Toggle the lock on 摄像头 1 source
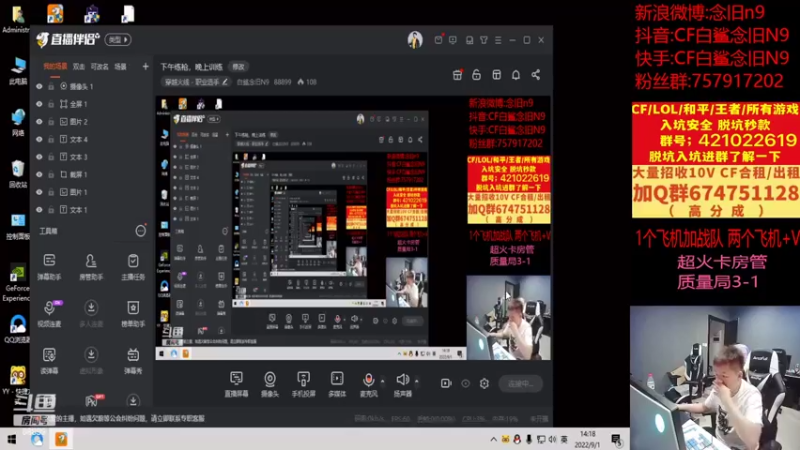This screenshot has height=450, width=800. [51, 87]
